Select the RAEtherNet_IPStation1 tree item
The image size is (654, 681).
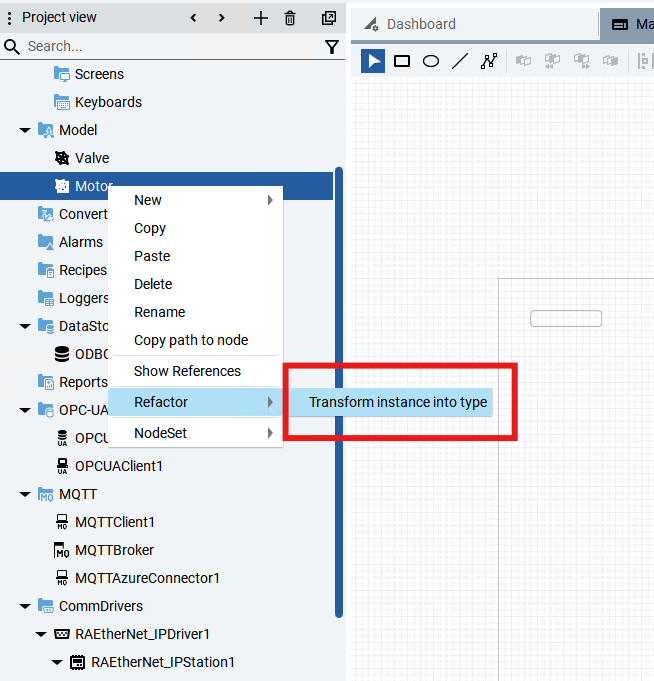pyautogui.click(x=163, y=662)
